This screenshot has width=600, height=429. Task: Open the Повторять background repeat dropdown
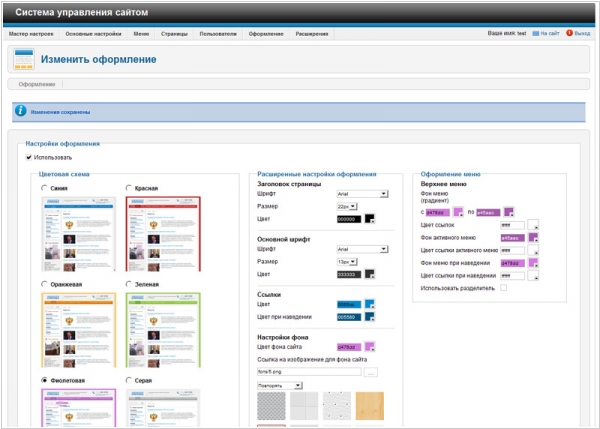(x=279, y=384)
